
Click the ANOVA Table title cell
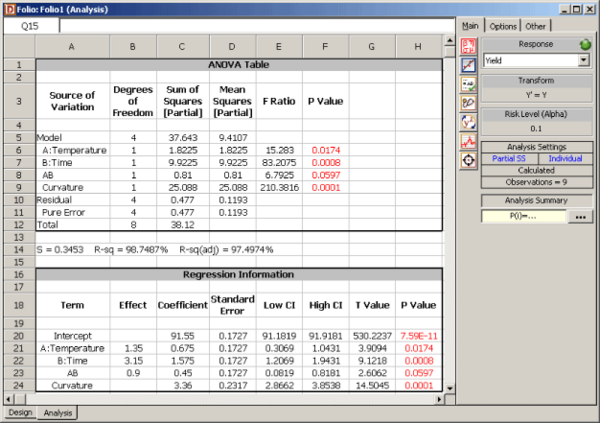coord(239,64)
